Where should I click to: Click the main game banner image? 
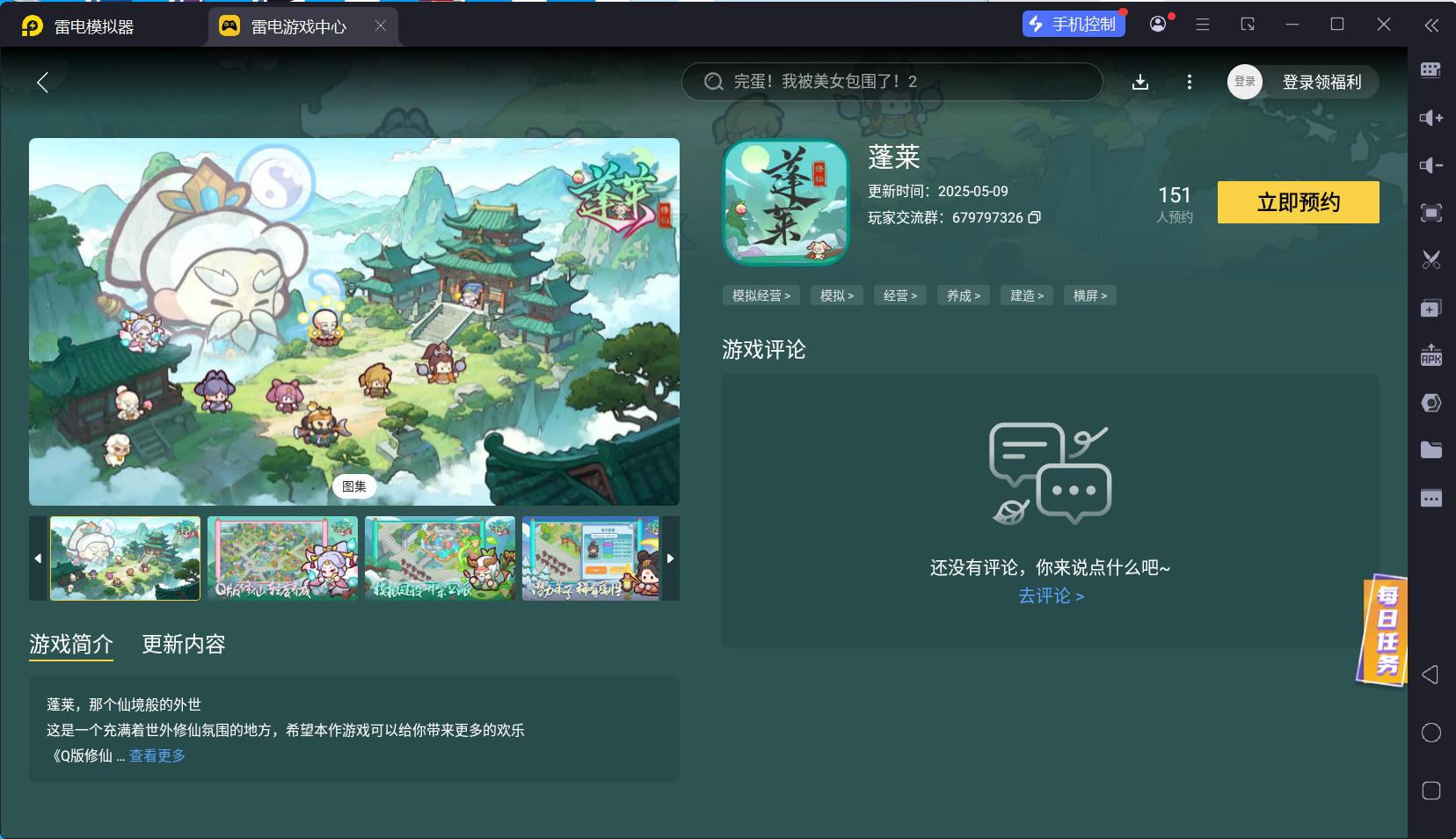[x=354, y=322]
